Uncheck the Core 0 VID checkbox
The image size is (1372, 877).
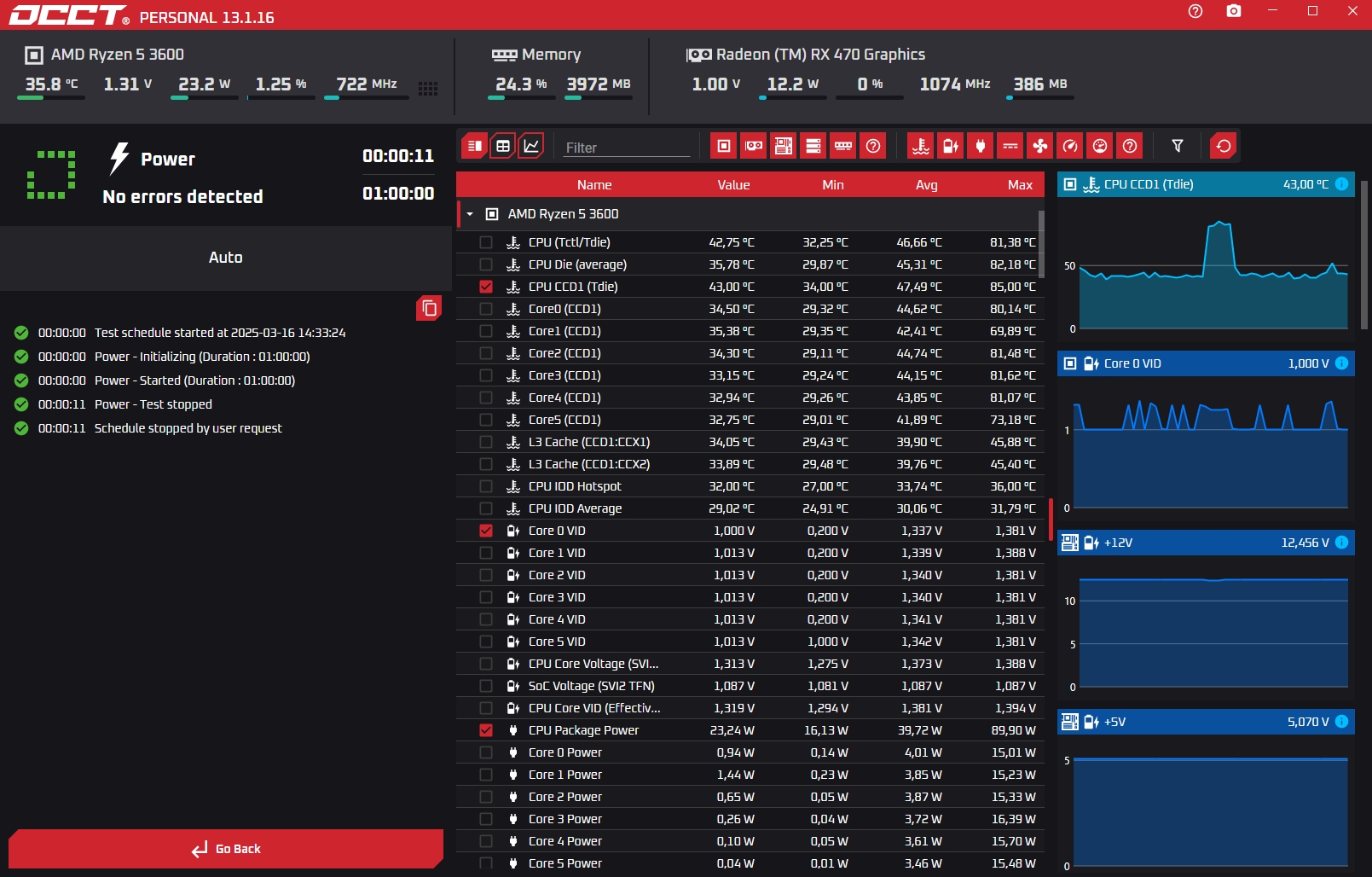[486, 531]
